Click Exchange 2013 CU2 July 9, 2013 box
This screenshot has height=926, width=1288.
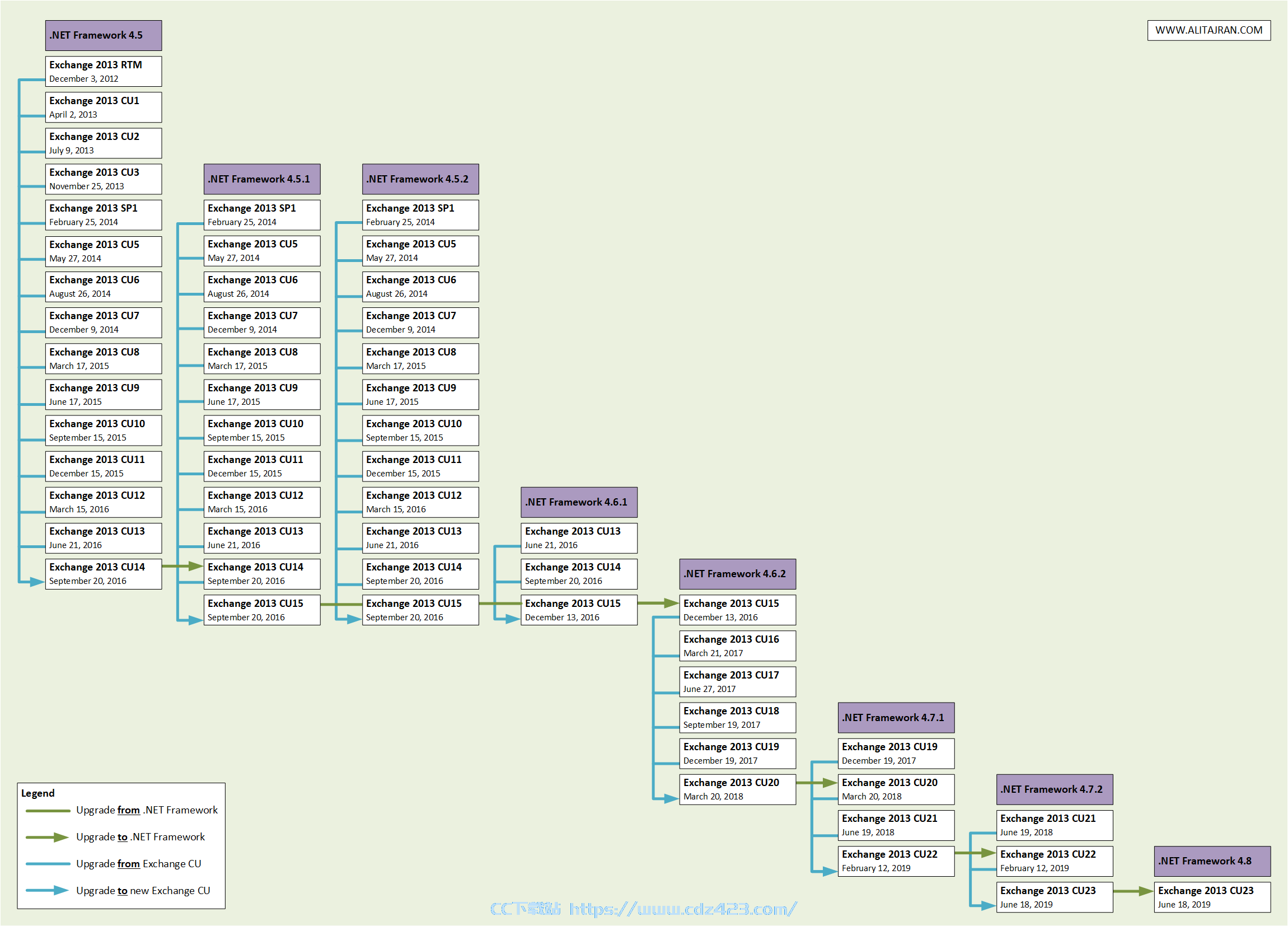[x=104, y=143]
